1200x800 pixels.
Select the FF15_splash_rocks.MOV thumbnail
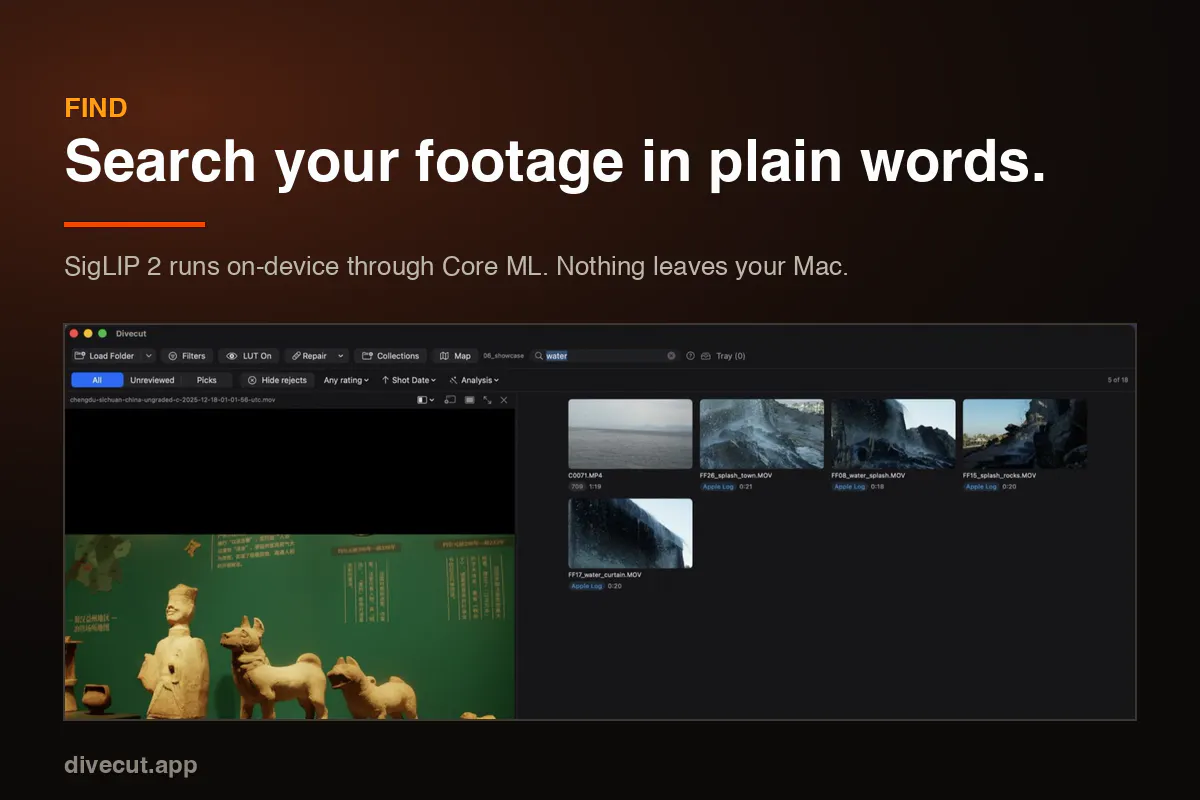point(1025,434)
